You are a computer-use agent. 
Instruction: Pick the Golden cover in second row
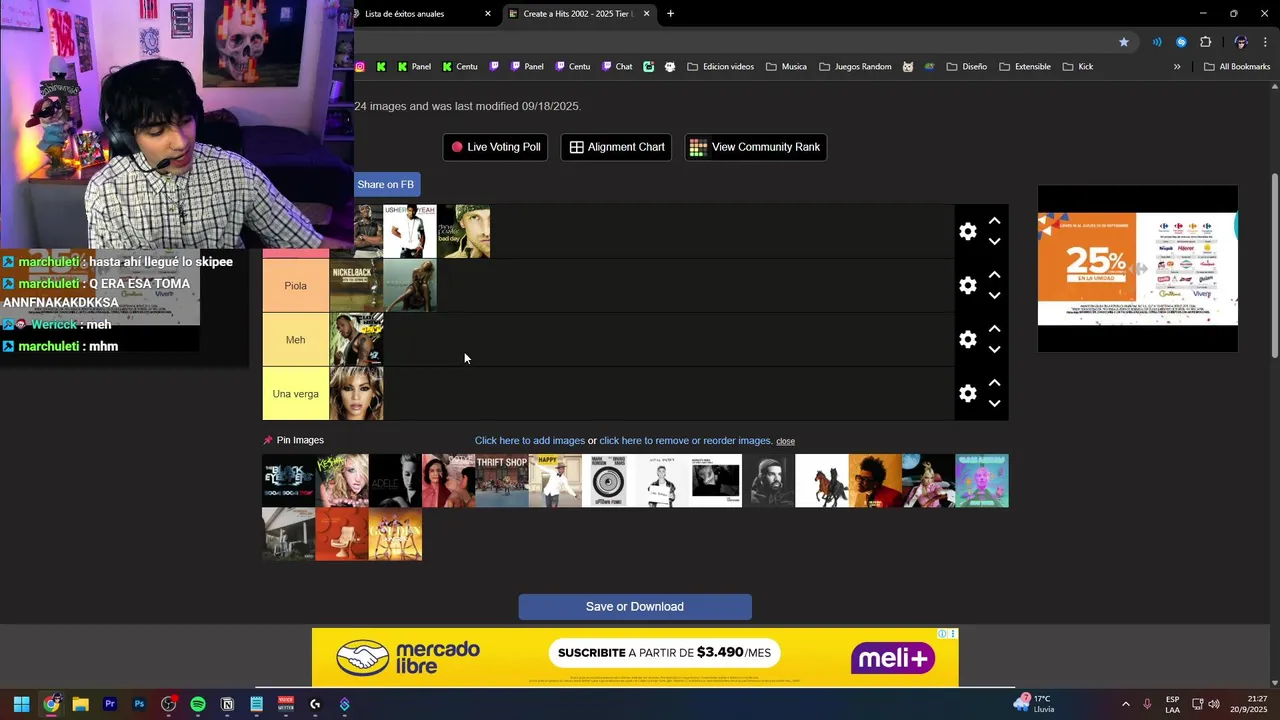395,534
